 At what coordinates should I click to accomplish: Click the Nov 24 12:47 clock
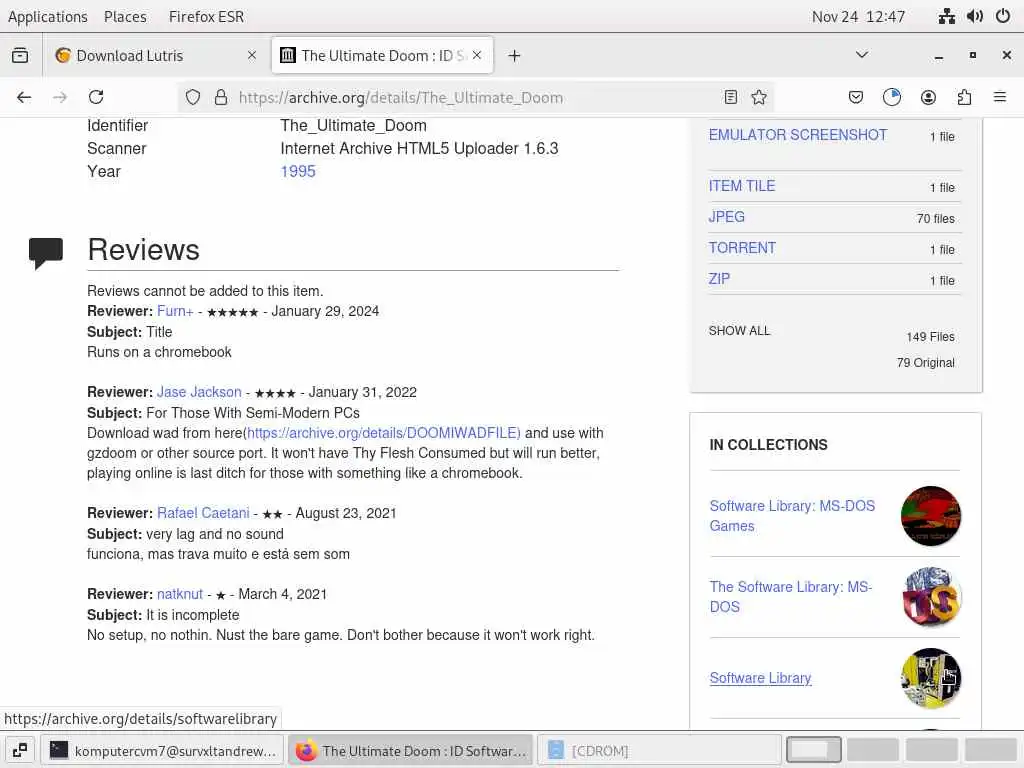click(858, 16)
